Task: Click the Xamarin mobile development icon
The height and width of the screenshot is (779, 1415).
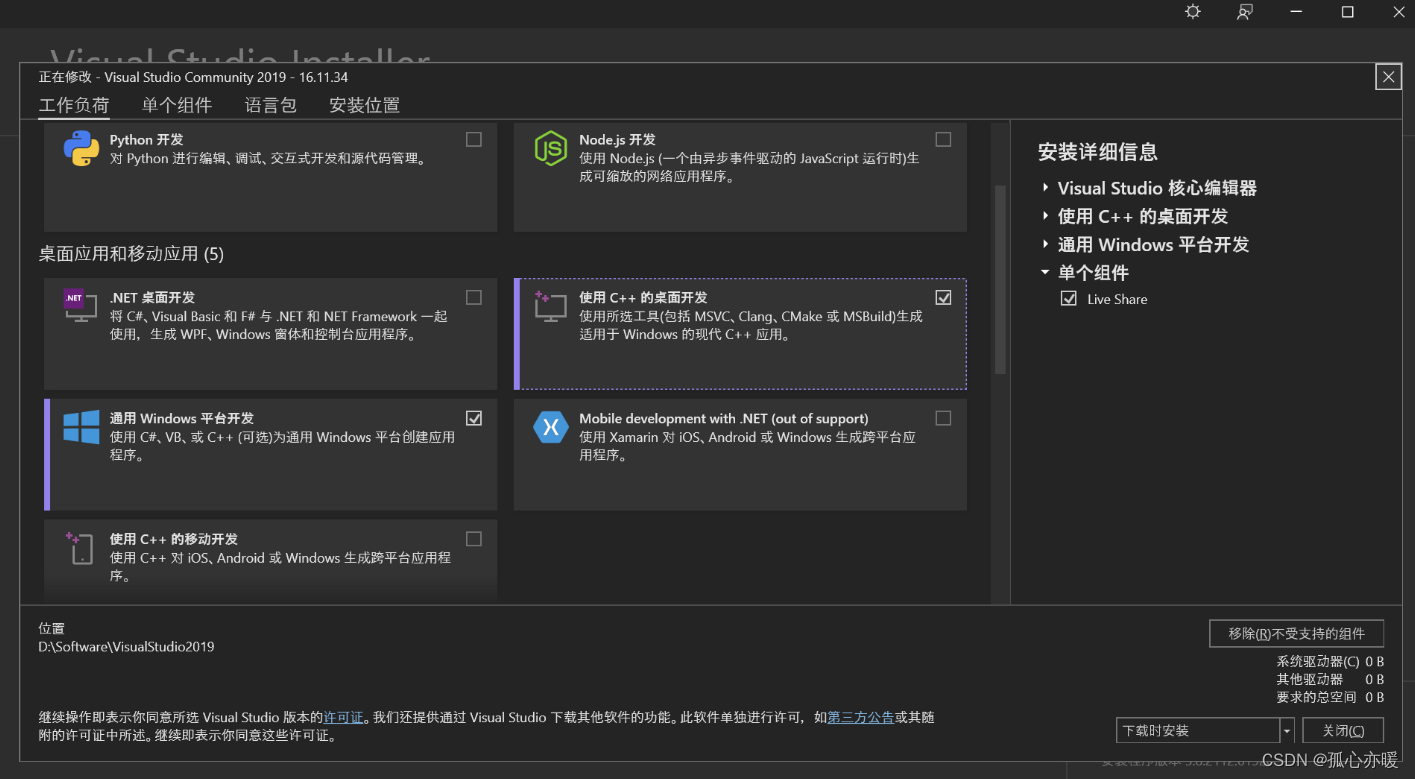Action: pos(550,427)
